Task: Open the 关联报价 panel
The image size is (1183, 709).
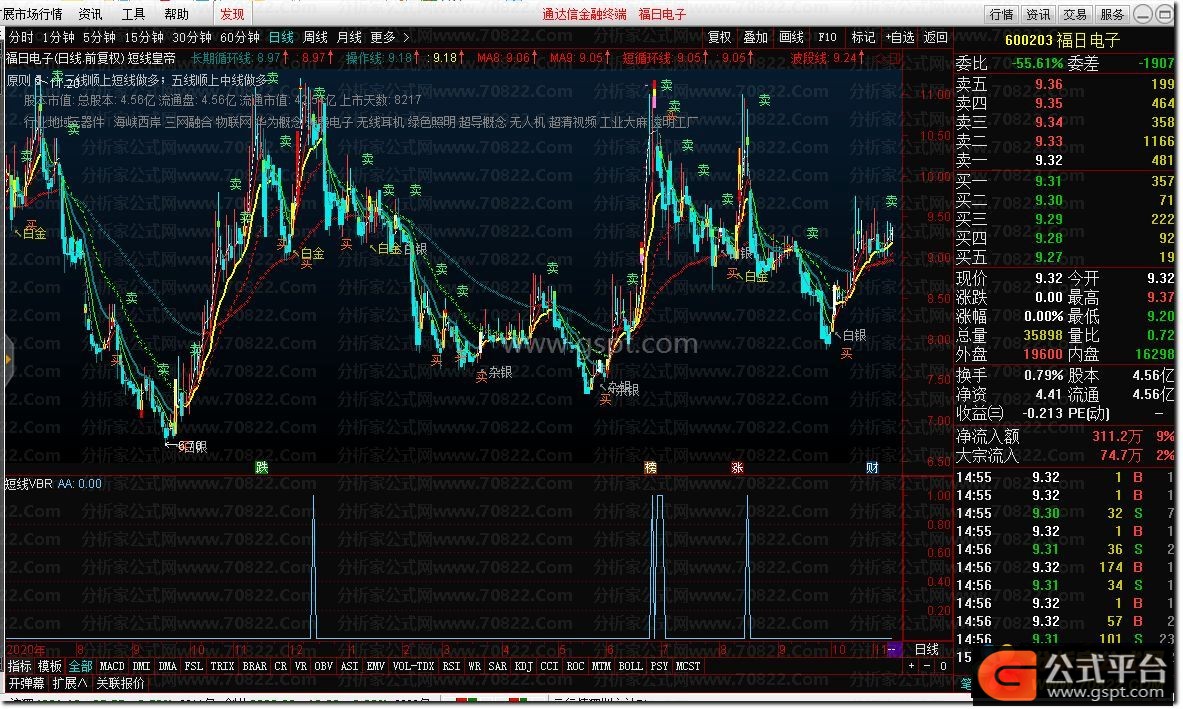Action: pyautogui.click(x=121, y=683)
